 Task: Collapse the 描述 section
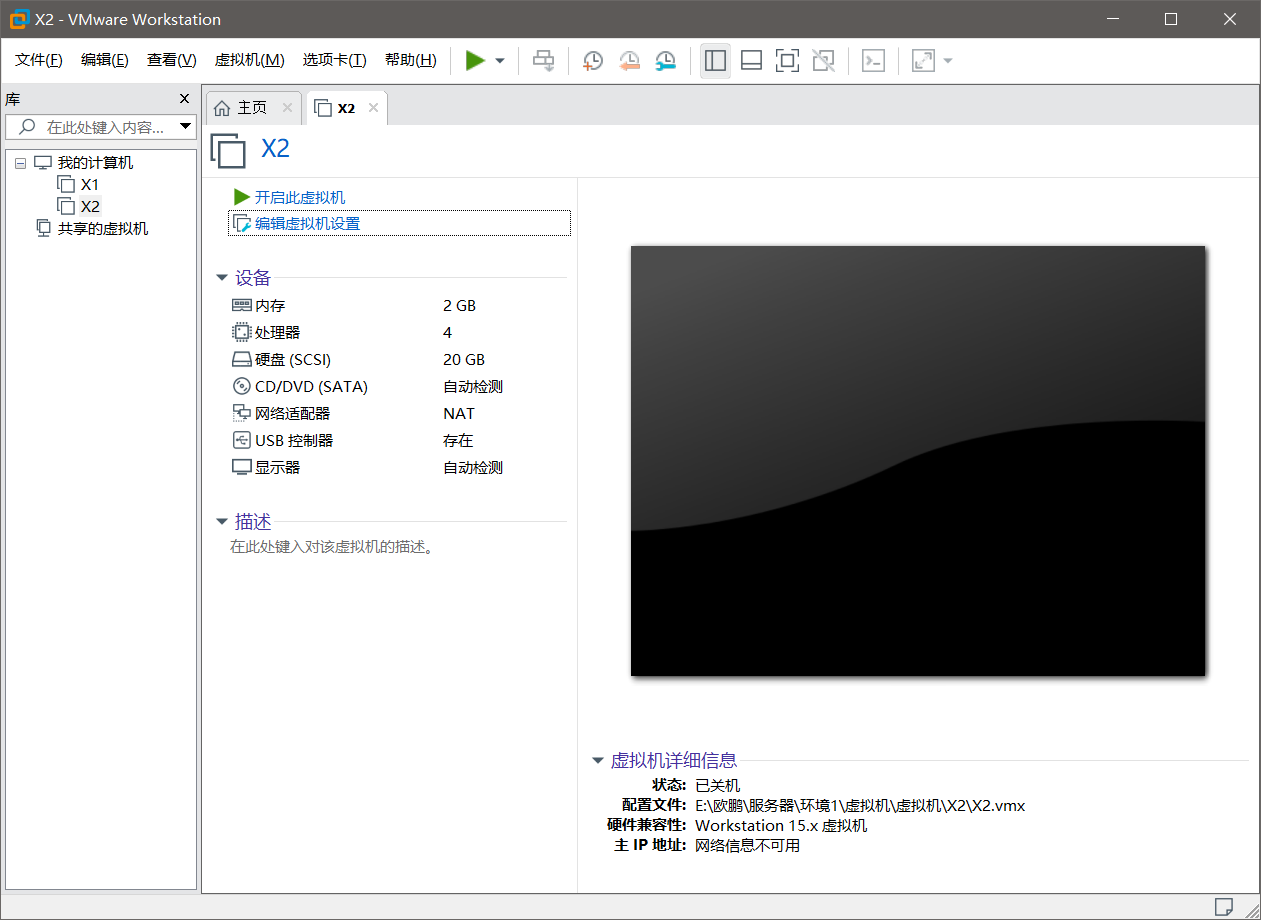pyautogui.click(x=222, y=522)
